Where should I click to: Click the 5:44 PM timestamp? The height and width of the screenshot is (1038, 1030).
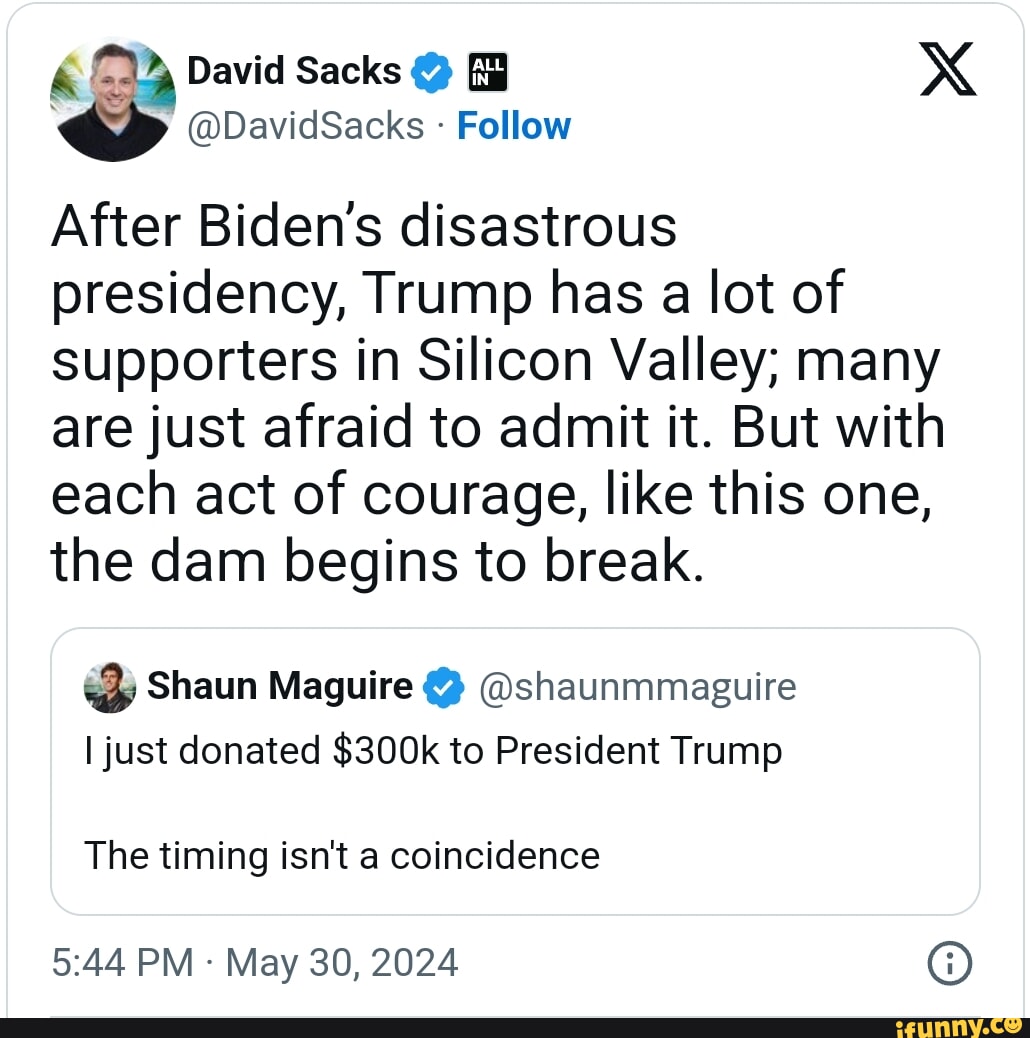(x=122, y=963)
